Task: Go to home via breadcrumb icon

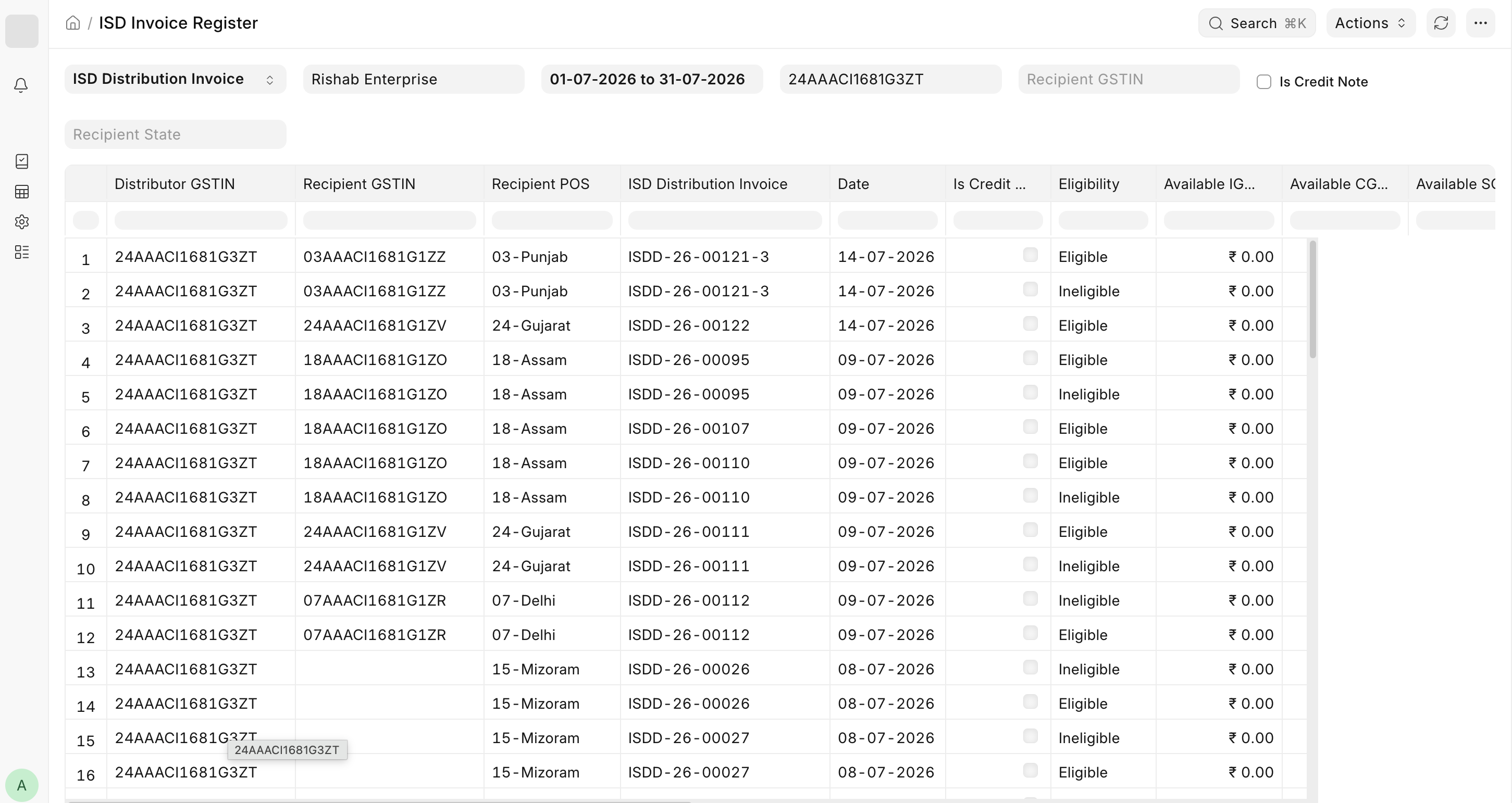Action: click(73, 23)
